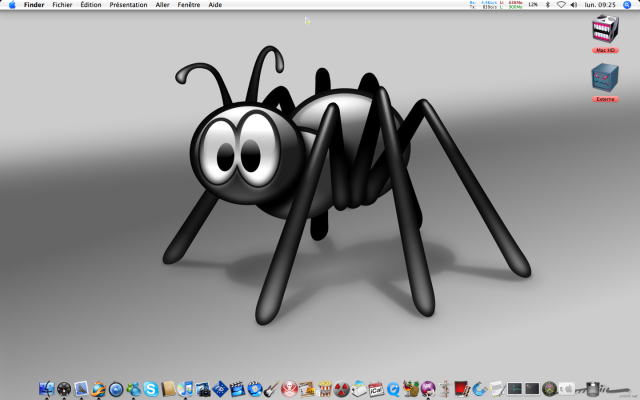Open the Présentation menu
This screenshot has width=640, height=400.
coord(127,5)
